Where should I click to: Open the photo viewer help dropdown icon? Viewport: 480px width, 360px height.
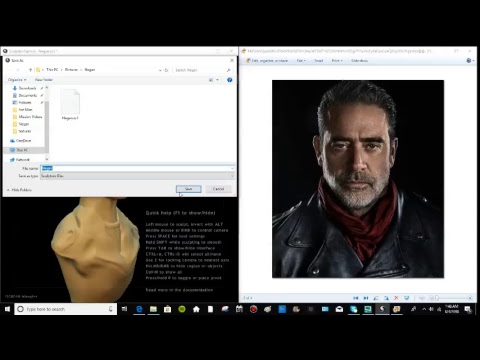tap(470, 61)
